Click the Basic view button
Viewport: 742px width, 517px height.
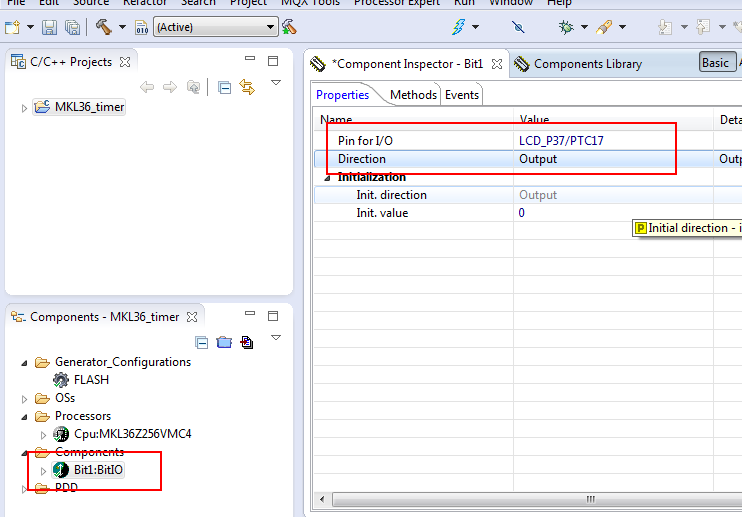click(717, 62)
